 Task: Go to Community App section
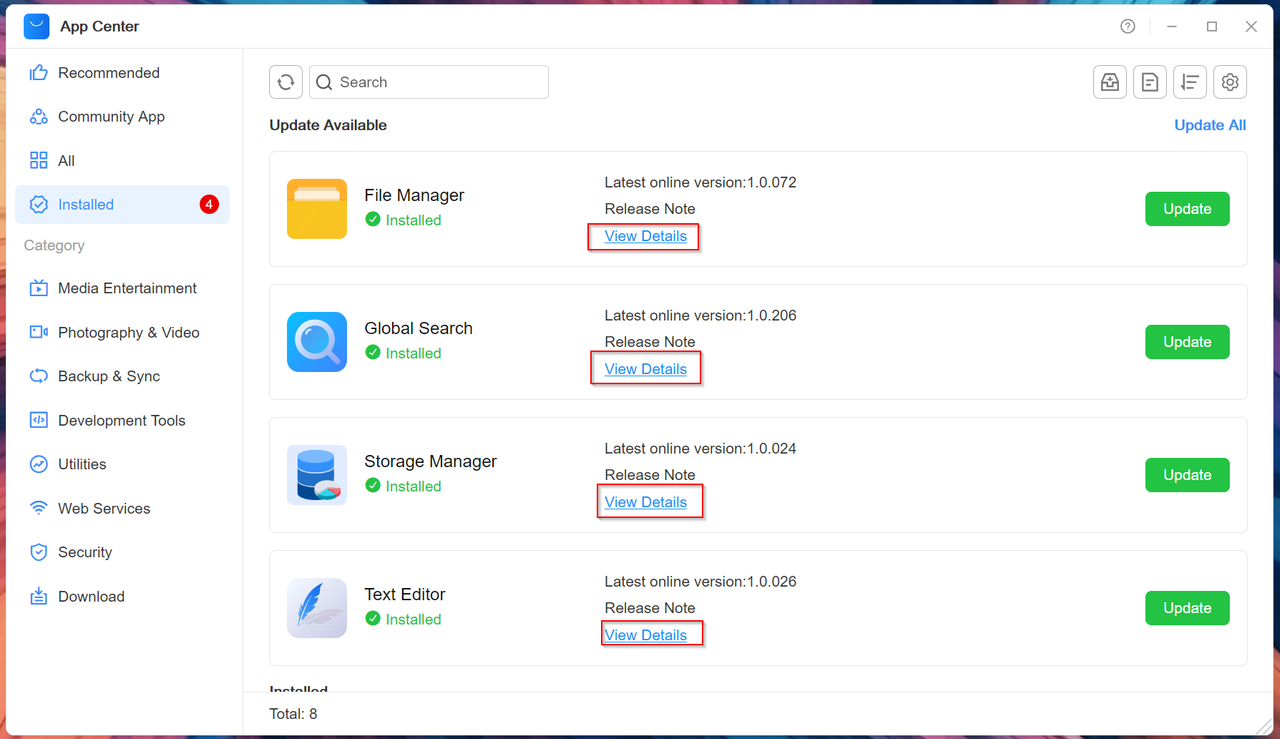pyautogui.click(x=122, y=117)
